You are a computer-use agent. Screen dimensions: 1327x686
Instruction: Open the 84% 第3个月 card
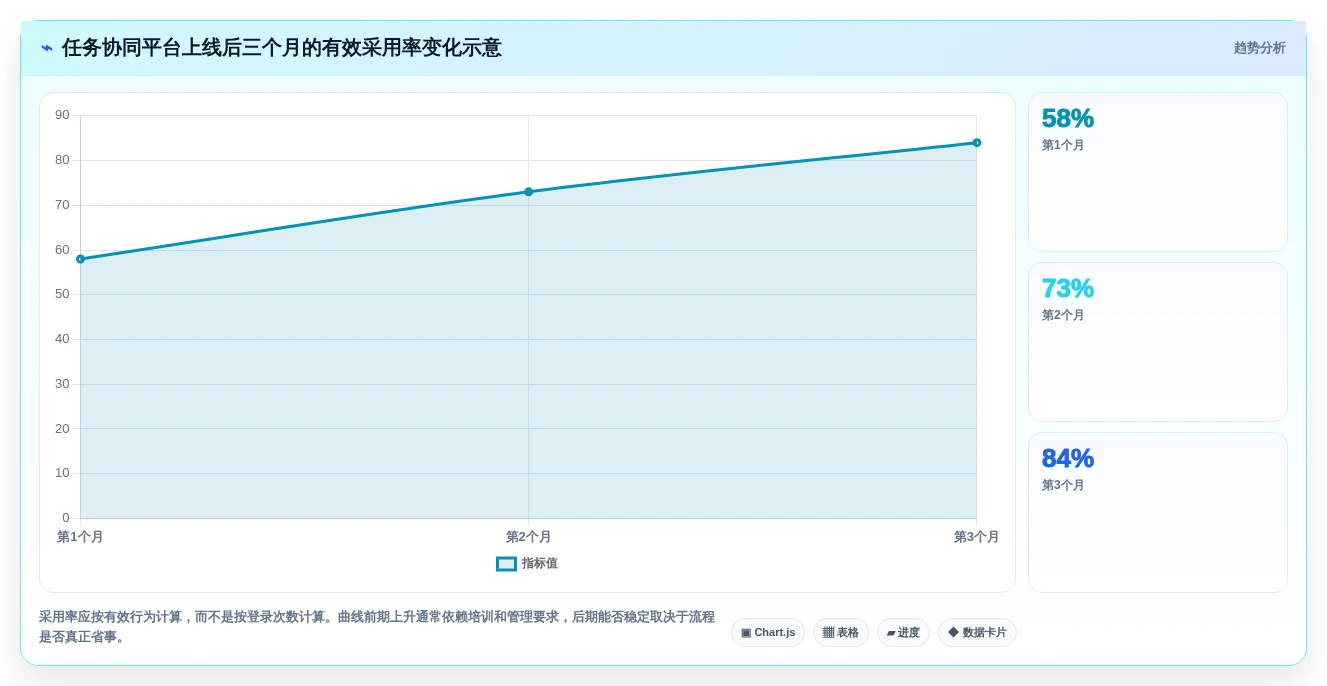coord(1158,512)
